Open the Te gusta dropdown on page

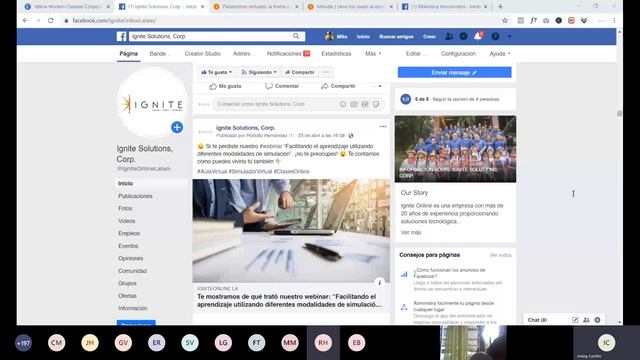coord(216,72)
